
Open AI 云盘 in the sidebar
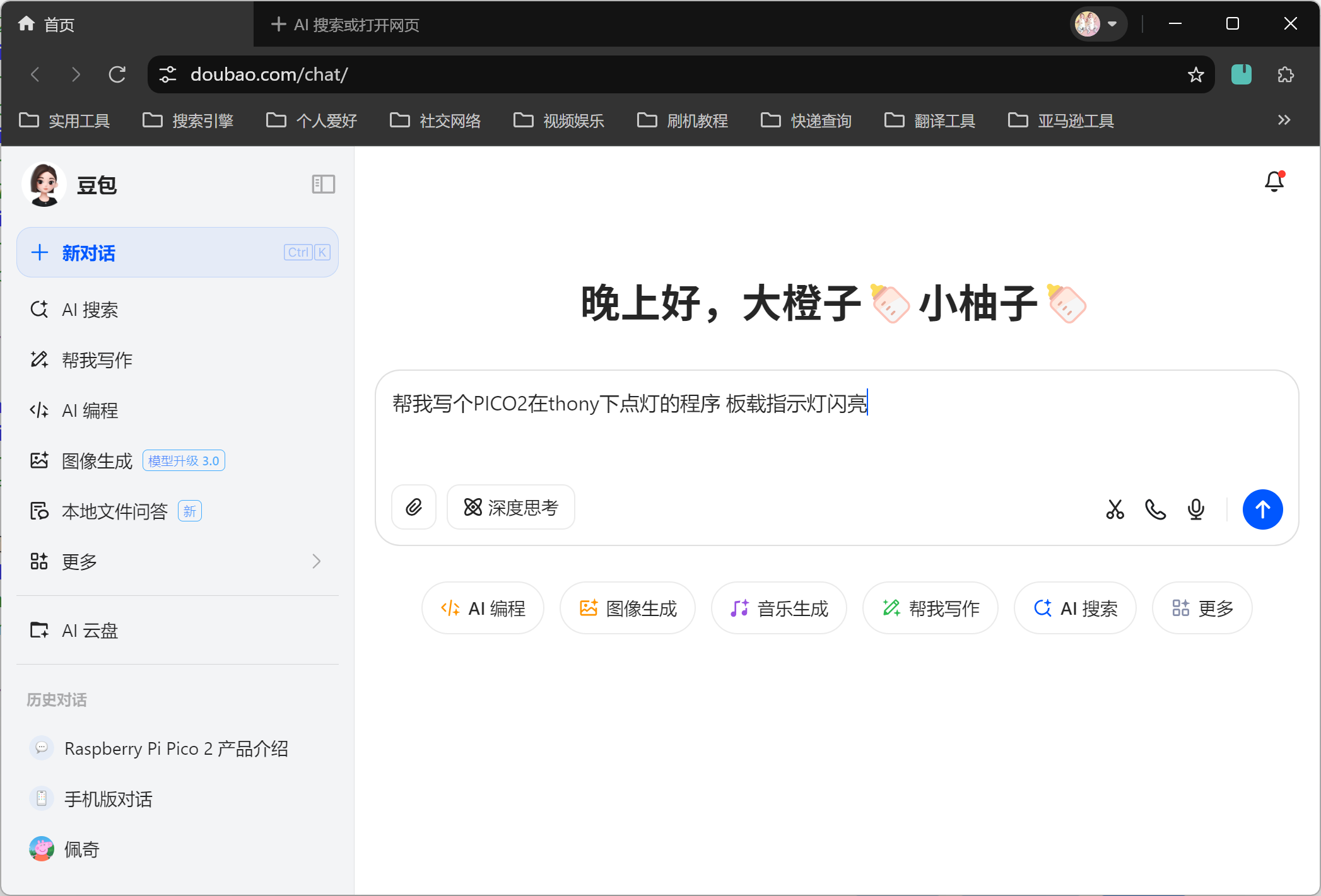tap(177, 631)
